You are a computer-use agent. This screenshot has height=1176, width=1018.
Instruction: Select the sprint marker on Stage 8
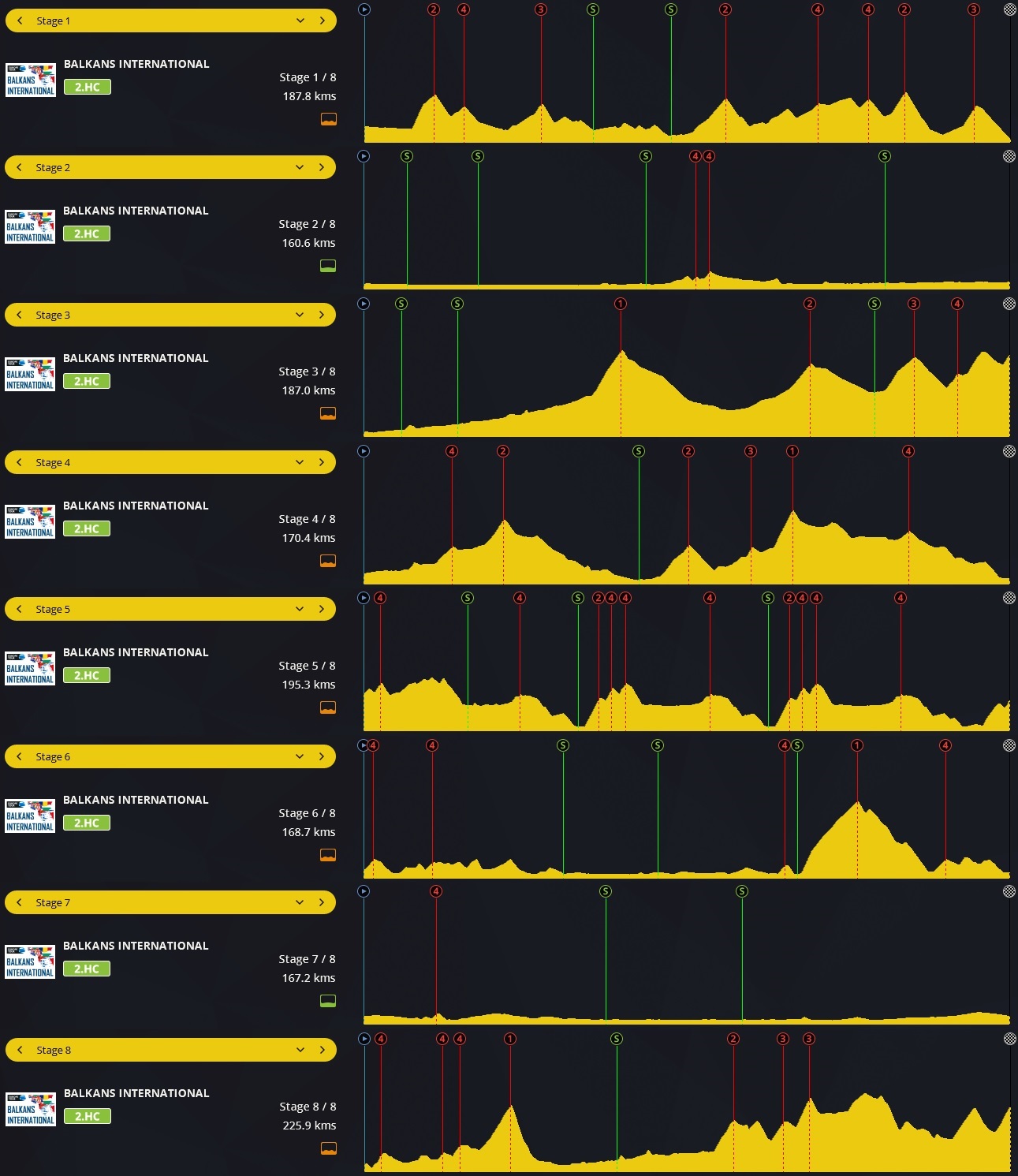pos(617,1039)
